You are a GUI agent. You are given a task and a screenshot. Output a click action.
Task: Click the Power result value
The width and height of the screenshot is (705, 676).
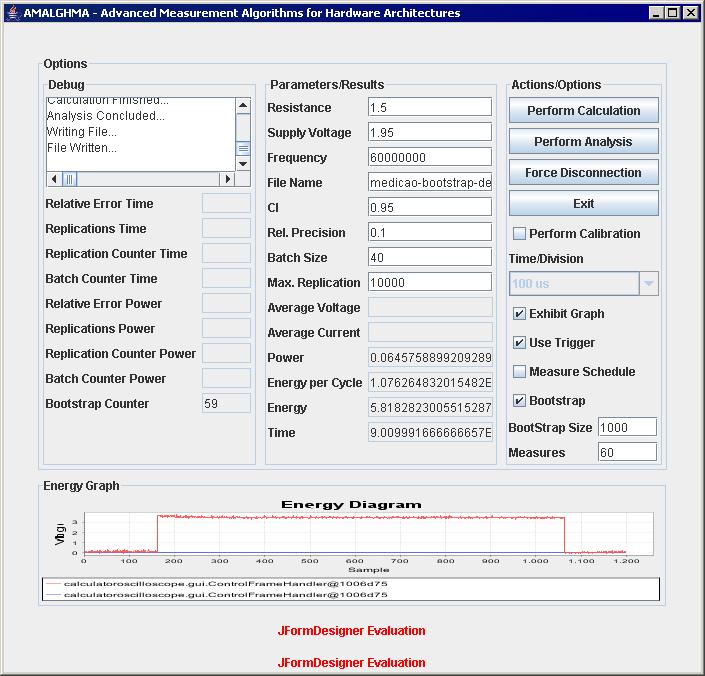click(x=430, y=357)
